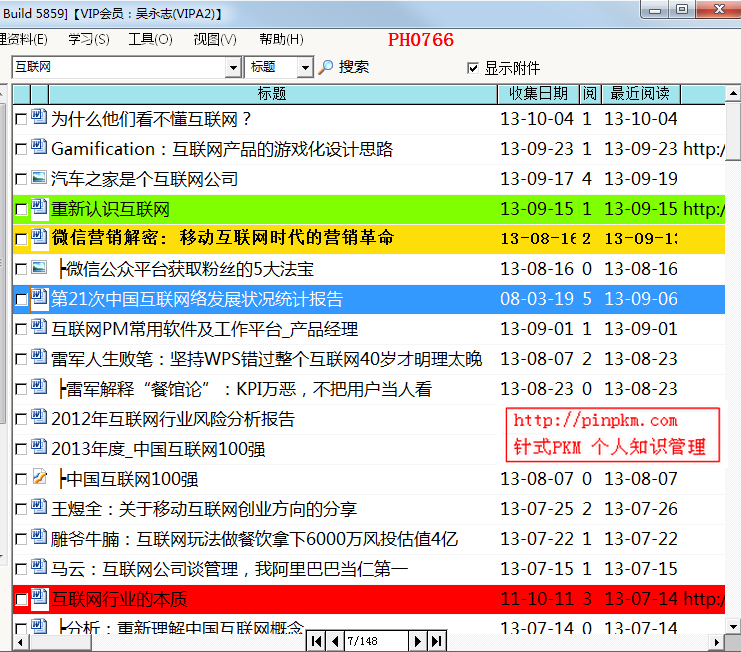Go to the previous results page
741x652 pixels.
tap(335, 641)
